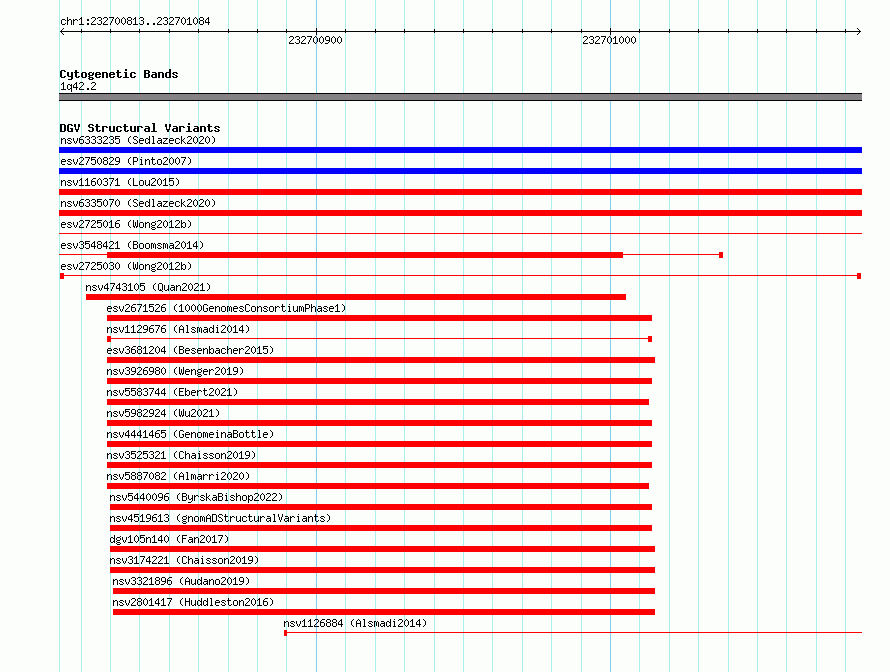Screen dimensions: 890x672
Task: Open variant nsv3321896 (Audano2019) label
Action: coord(181,581)
